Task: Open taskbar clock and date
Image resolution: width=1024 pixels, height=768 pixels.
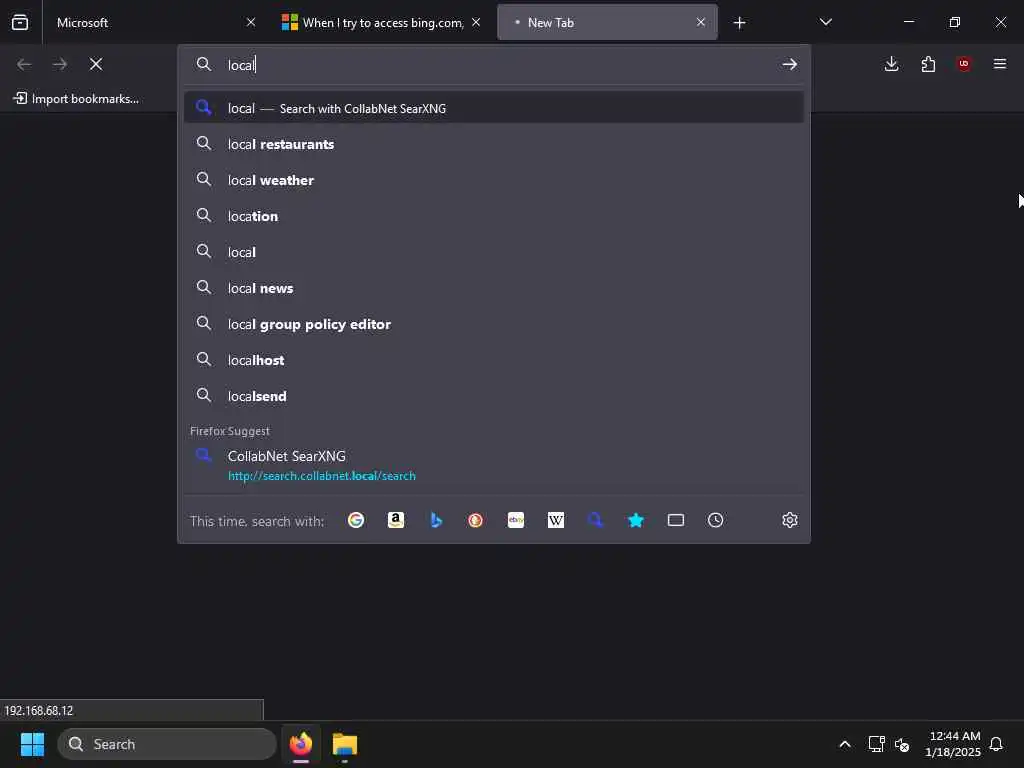Action: coord(953,744)
